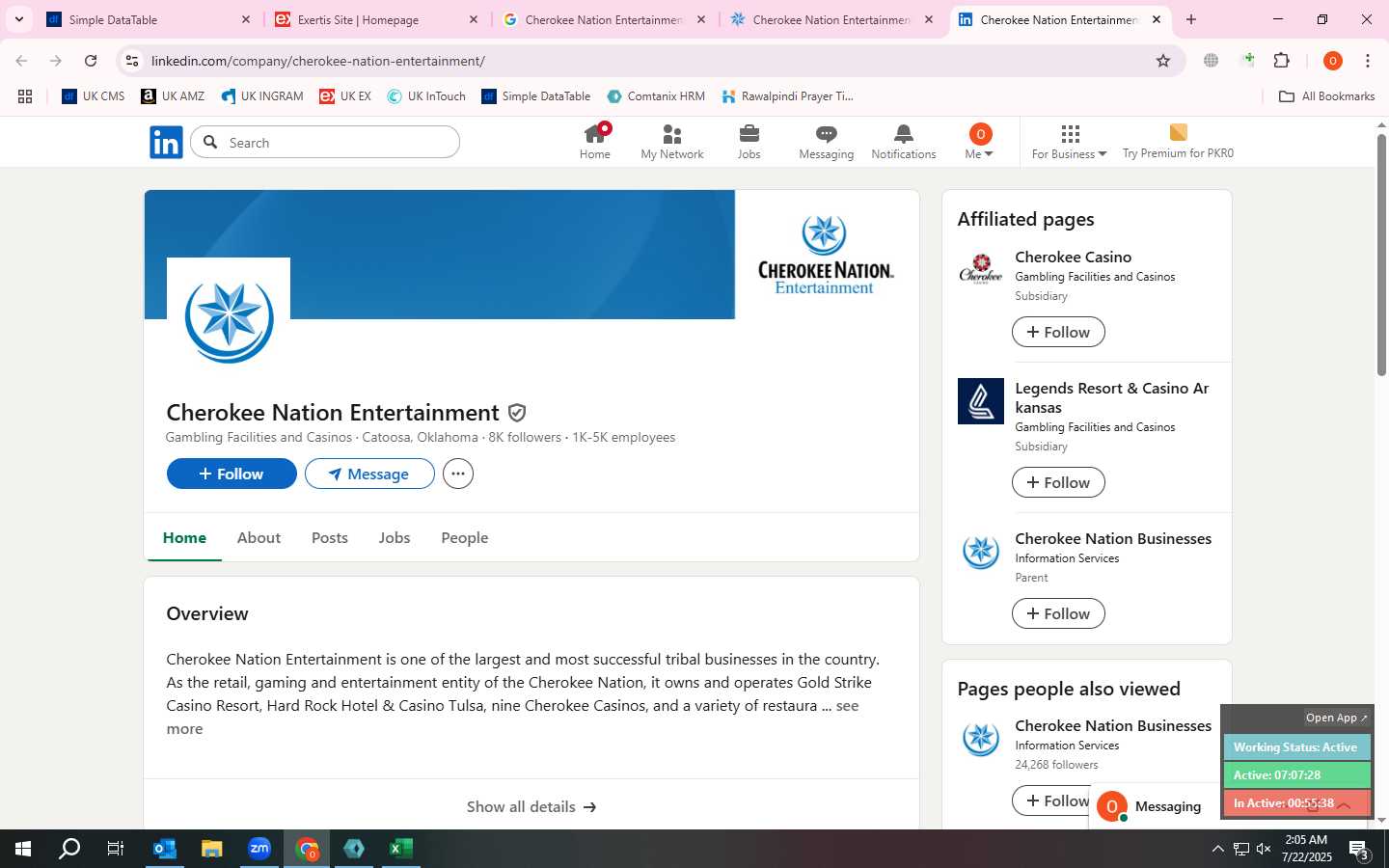Switch to the About tab
1389x868 pixels.
pyautogui.click(x=259, y=537)
